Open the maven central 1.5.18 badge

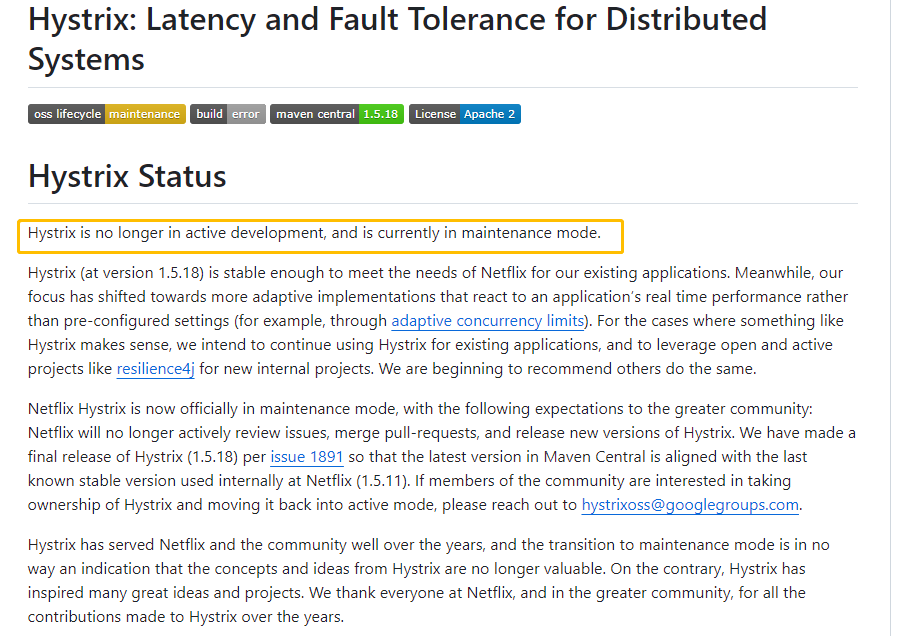click(337, 114)
